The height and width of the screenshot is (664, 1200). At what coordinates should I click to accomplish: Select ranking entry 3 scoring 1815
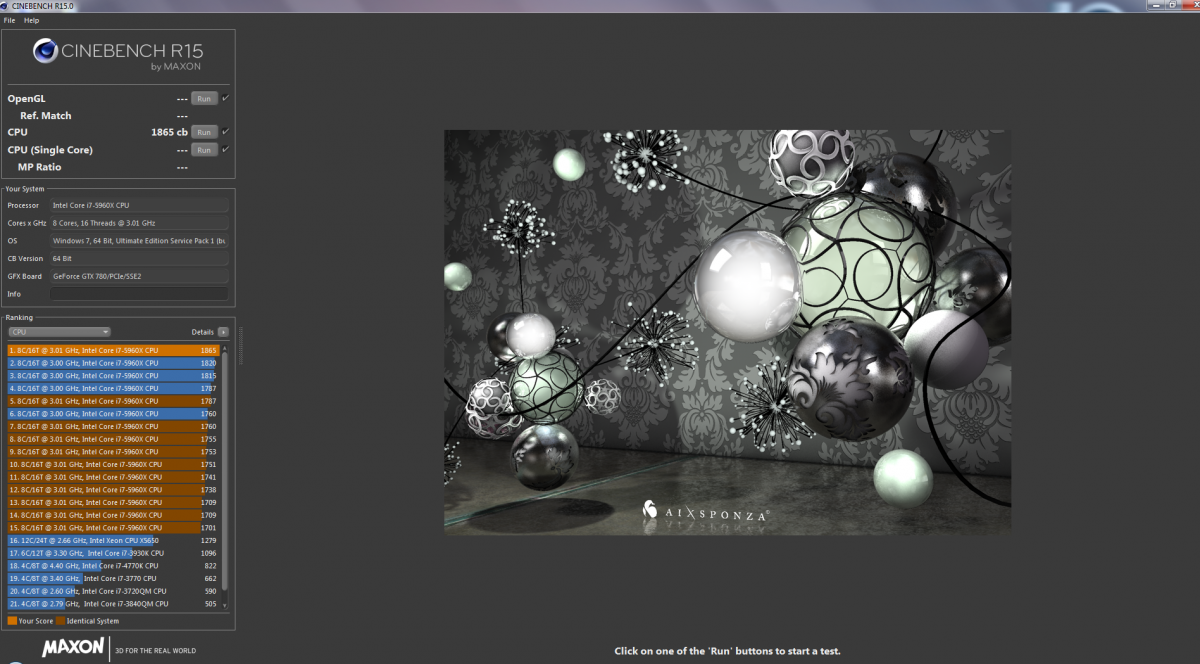tap(113, 376)
